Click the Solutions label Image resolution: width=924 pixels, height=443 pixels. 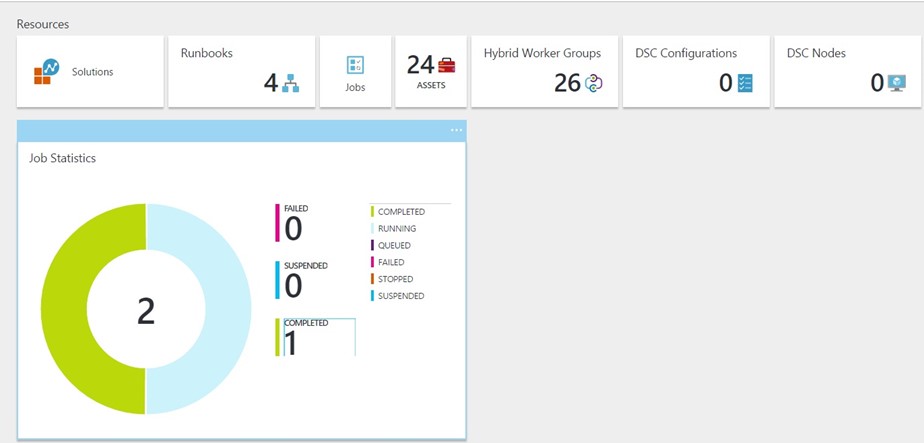pos(93,72)
